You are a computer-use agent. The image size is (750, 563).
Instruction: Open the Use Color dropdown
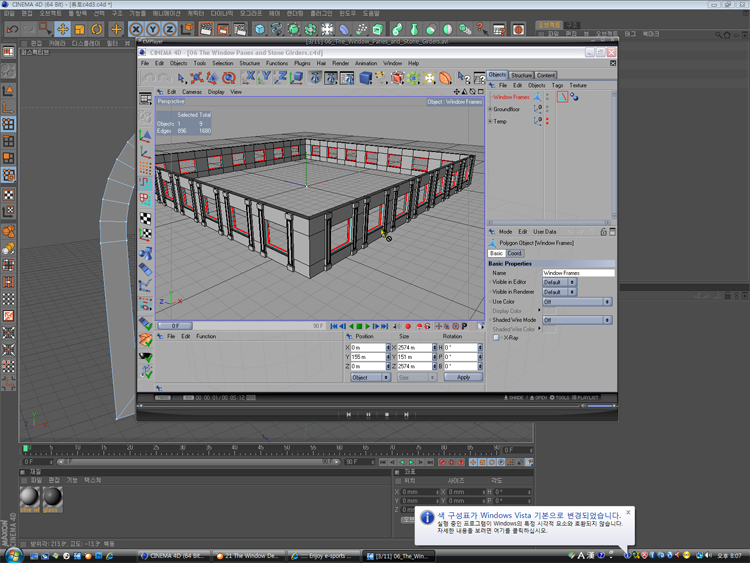[x=577, y=302]
